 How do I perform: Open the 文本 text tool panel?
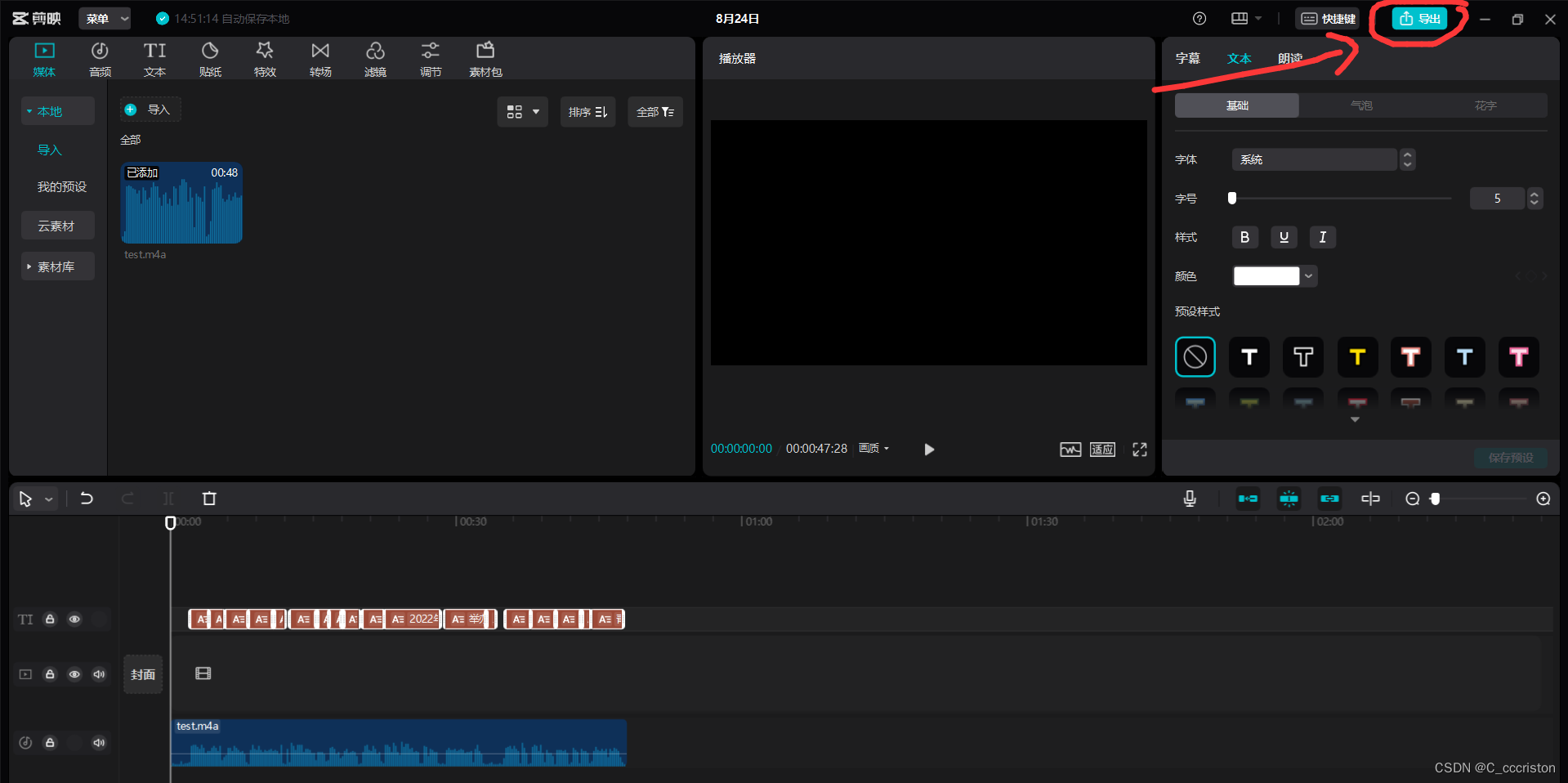pos(154,60)
